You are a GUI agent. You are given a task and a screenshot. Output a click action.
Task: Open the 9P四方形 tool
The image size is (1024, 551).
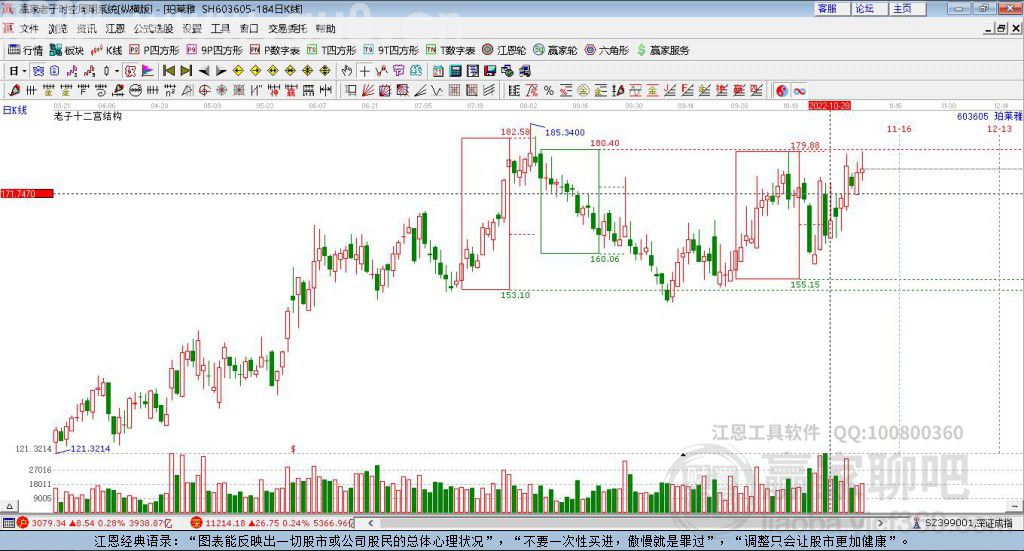coord(214,50)
